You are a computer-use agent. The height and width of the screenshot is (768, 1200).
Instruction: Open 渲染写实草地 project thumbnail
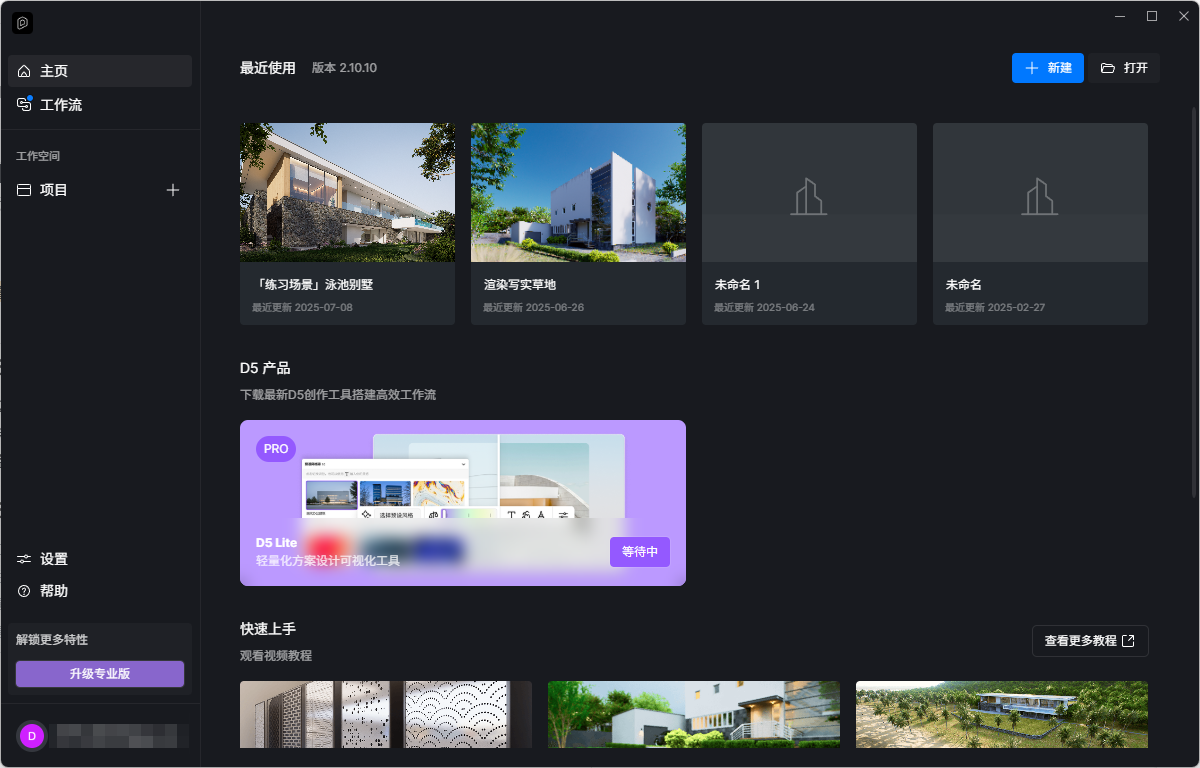point(578,192)
